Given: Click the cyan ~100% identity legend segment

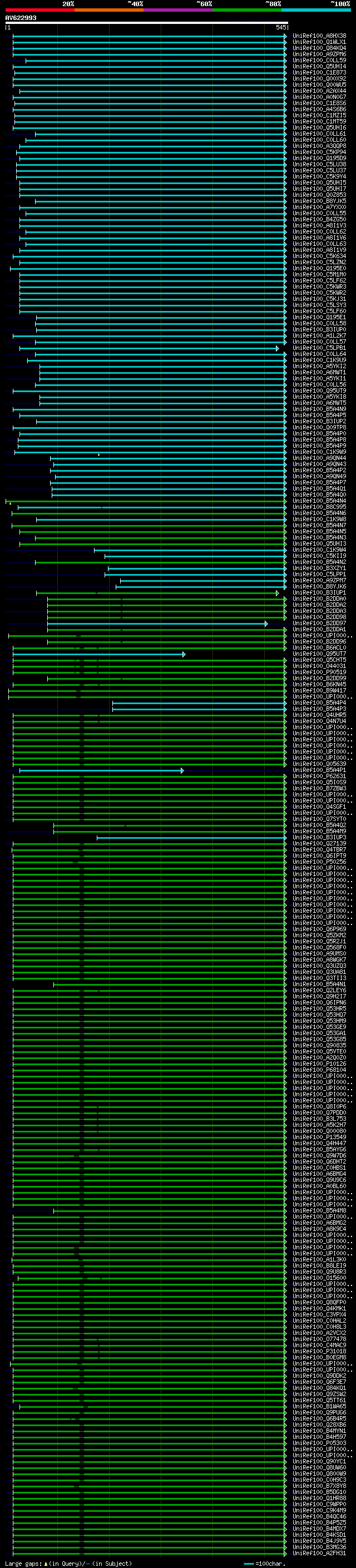Looking at the screenshot, I should coord(316,10).
